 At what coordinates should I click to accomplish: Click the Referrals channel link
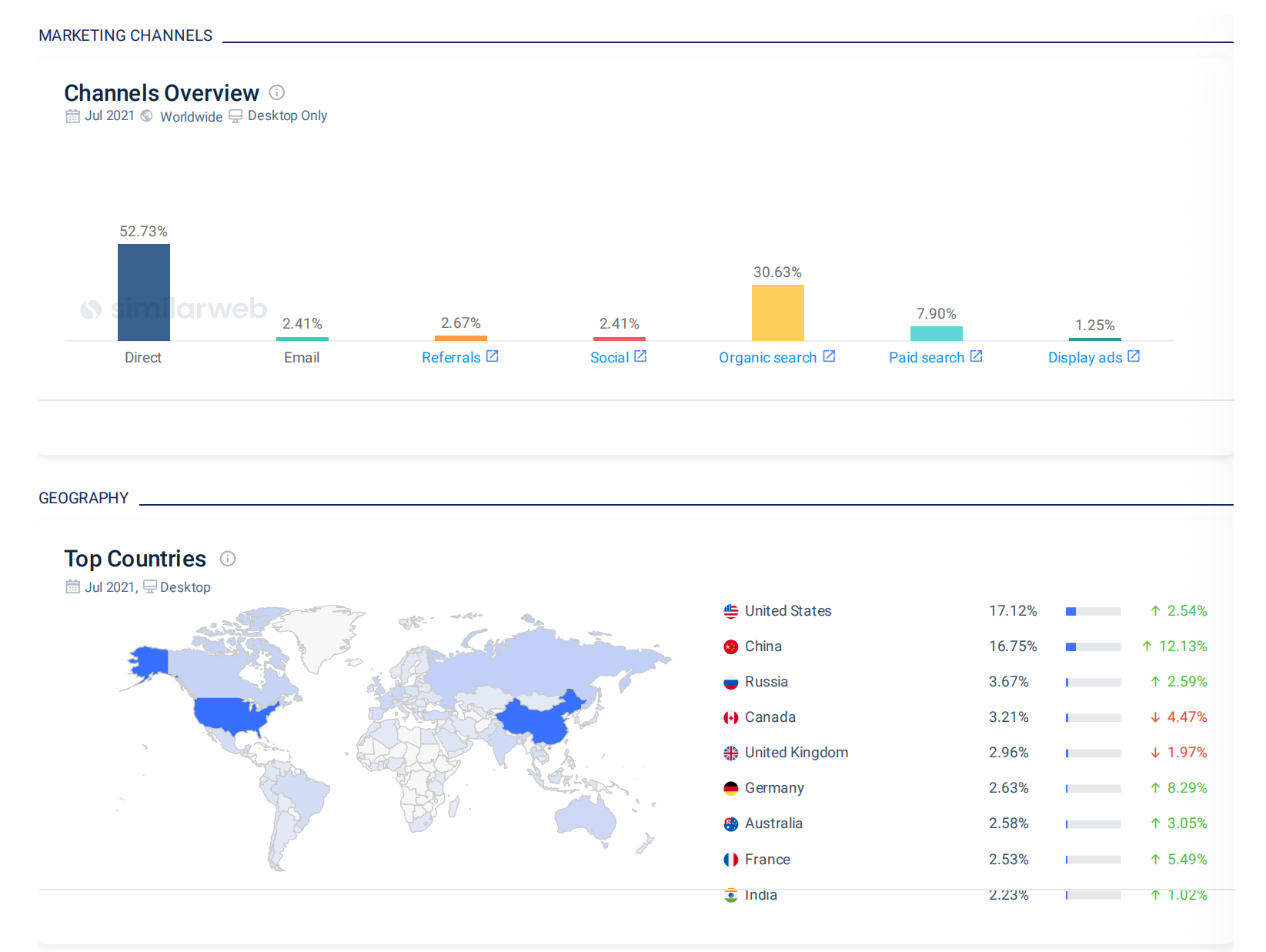pyautogui.click(x=451, y=358)
